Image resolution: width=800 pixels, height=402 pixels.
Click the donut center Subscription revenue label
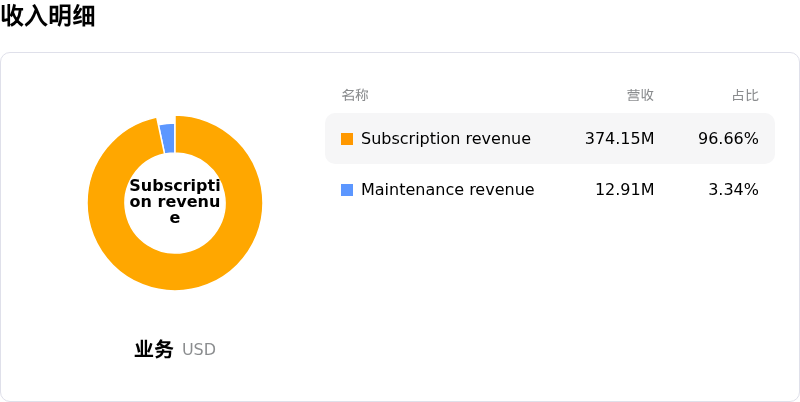point(175,202)
